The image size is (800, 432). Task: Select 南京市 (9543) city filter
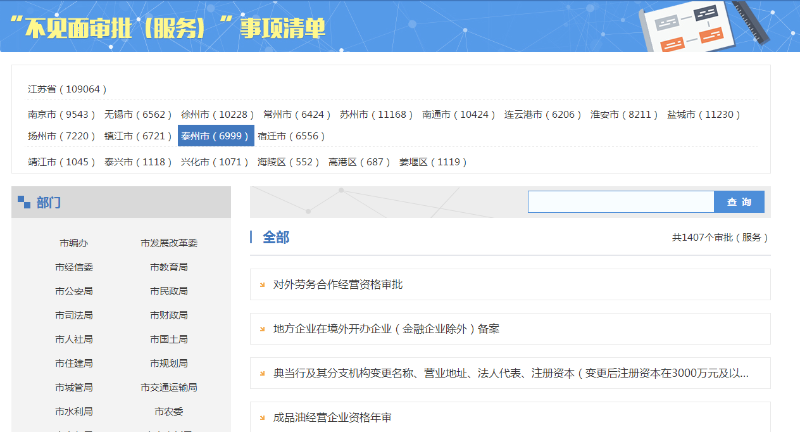[x=61, y=115]
